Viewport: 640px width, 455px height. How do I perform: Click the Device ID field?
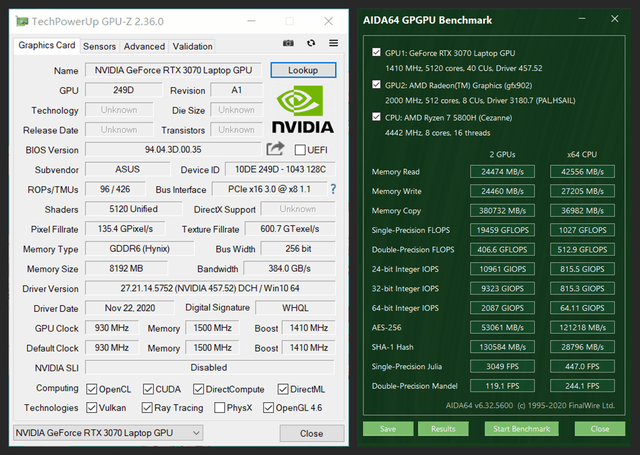(280, 169)
